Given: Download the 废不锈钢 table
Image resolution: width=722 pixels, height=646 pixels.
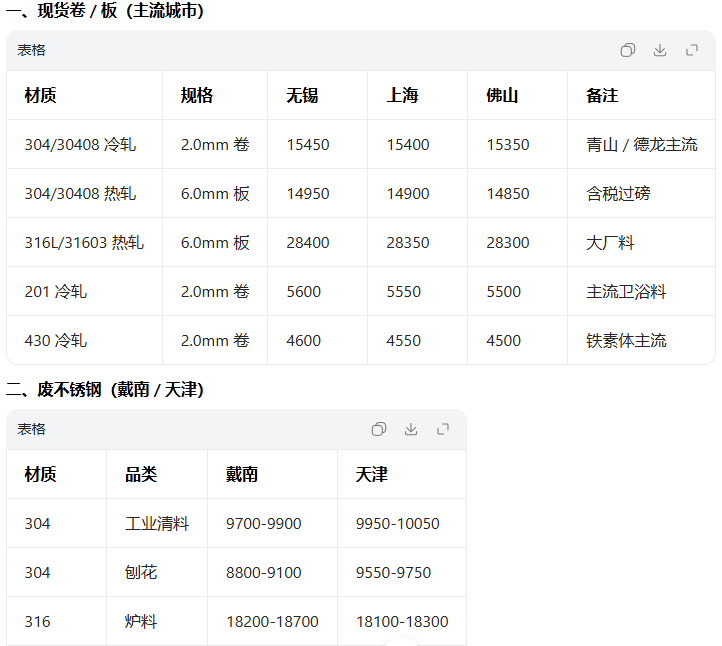Looking at the screenshot, I should 411,429.
